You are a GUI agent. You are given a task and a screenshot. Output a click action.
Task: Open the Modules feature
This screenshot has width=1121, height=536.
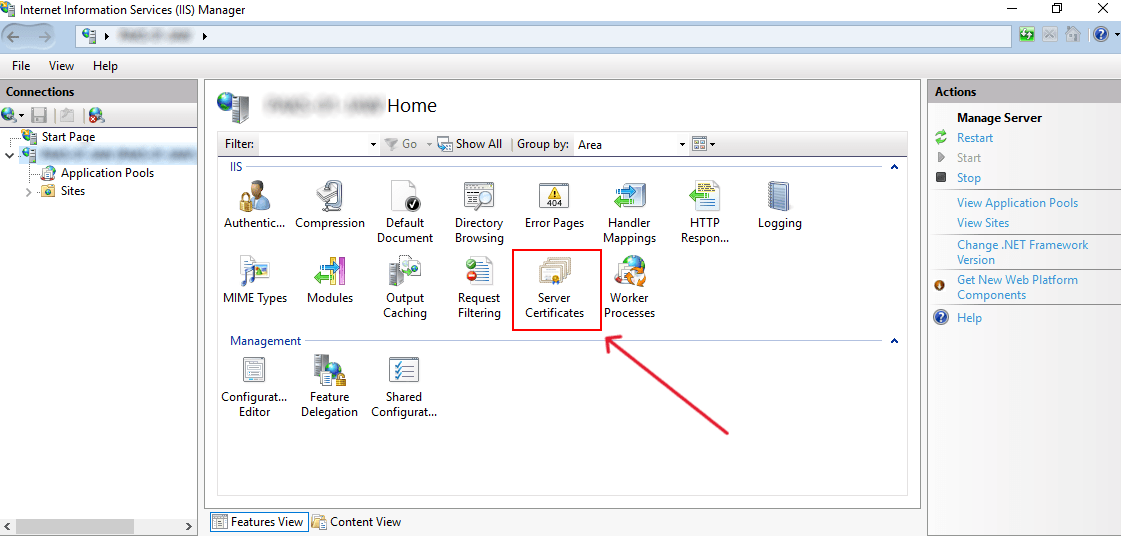330,280
